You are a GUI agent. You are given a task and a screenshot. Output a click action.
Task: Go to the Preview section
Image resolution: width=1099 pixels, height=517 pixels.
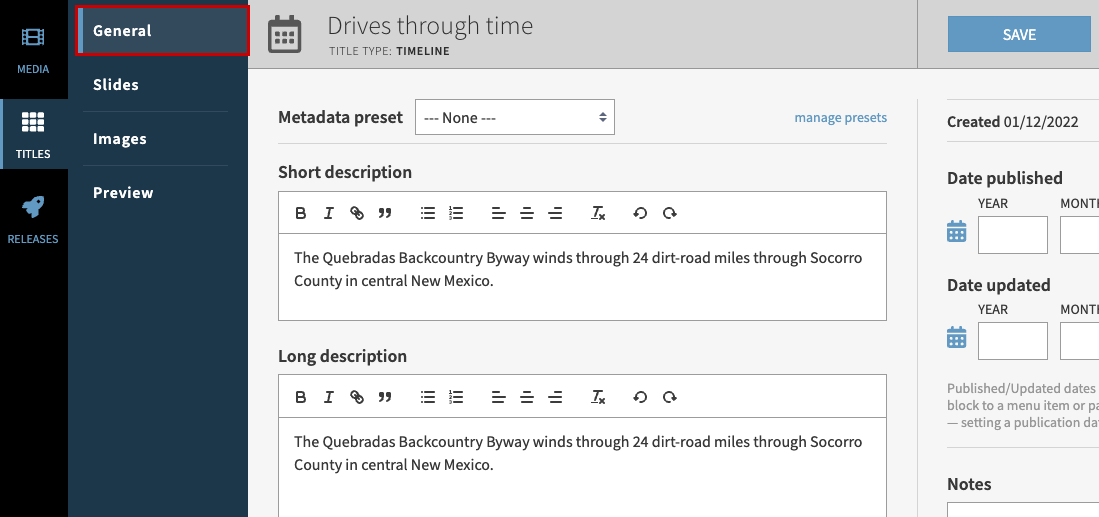point(123,193)
